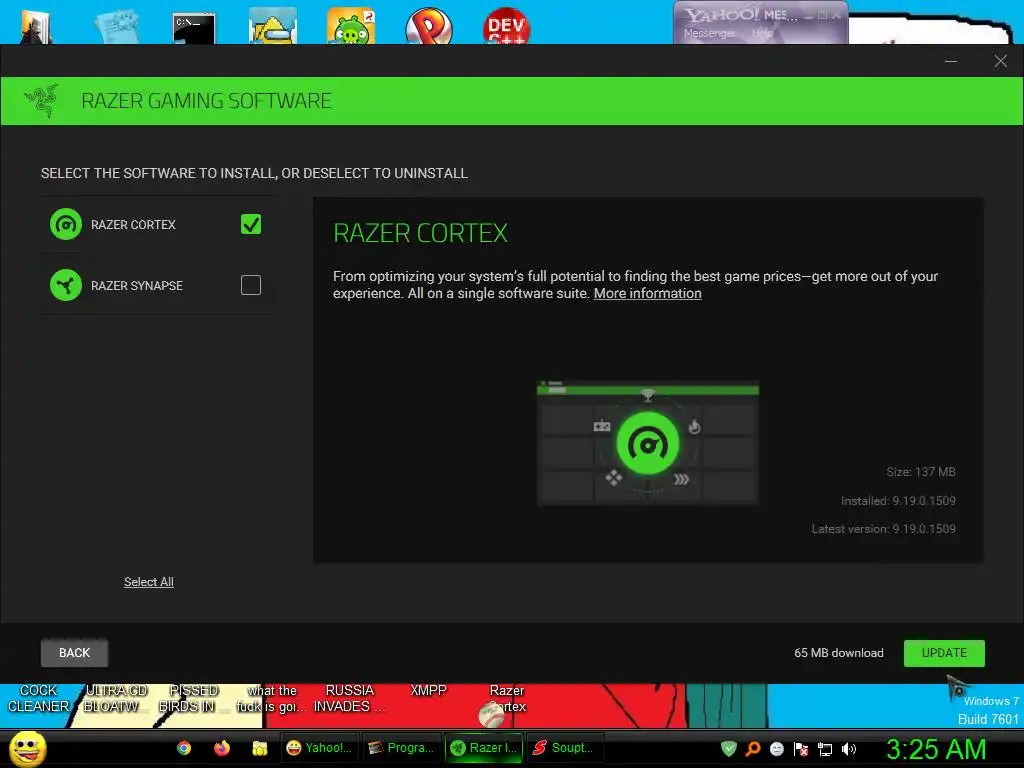Switch to Soupt... taskbar window
Viewport: 1024px width, 768px height.
pyautogui.click(x=565, y=748)
